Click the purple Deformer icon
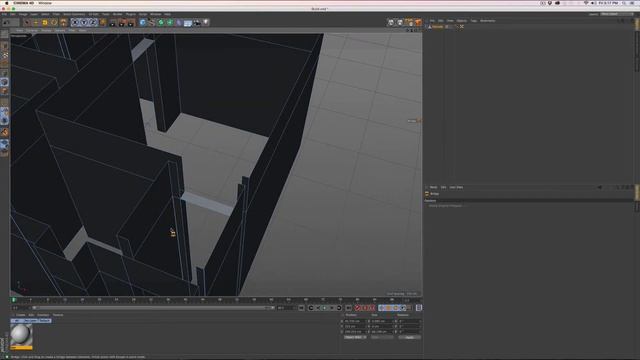The image size is (640, 360). [x=179, y=23]
